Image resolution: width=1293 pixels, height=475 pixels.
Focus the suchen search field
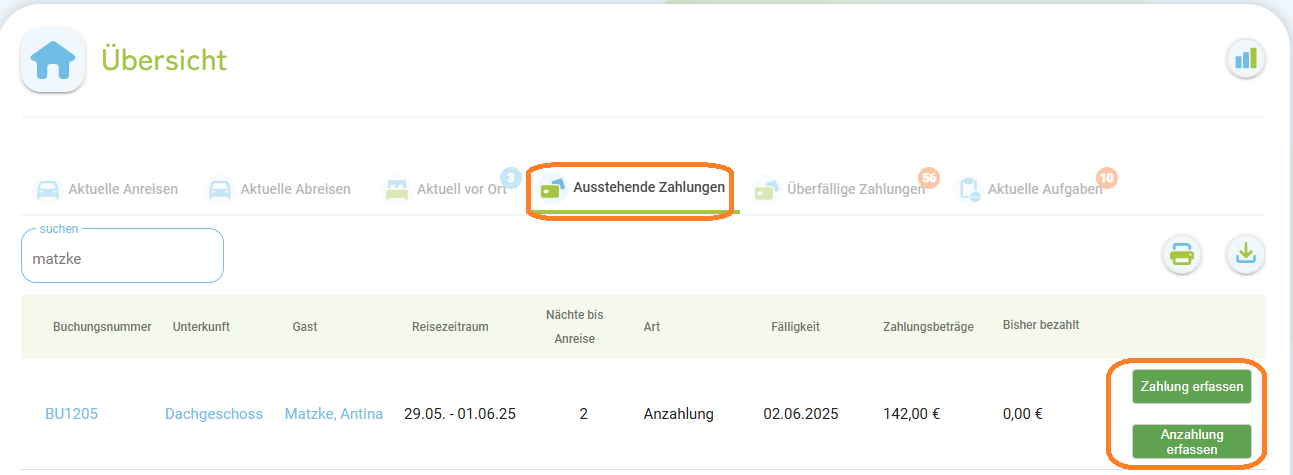click(x=122, y=256)
